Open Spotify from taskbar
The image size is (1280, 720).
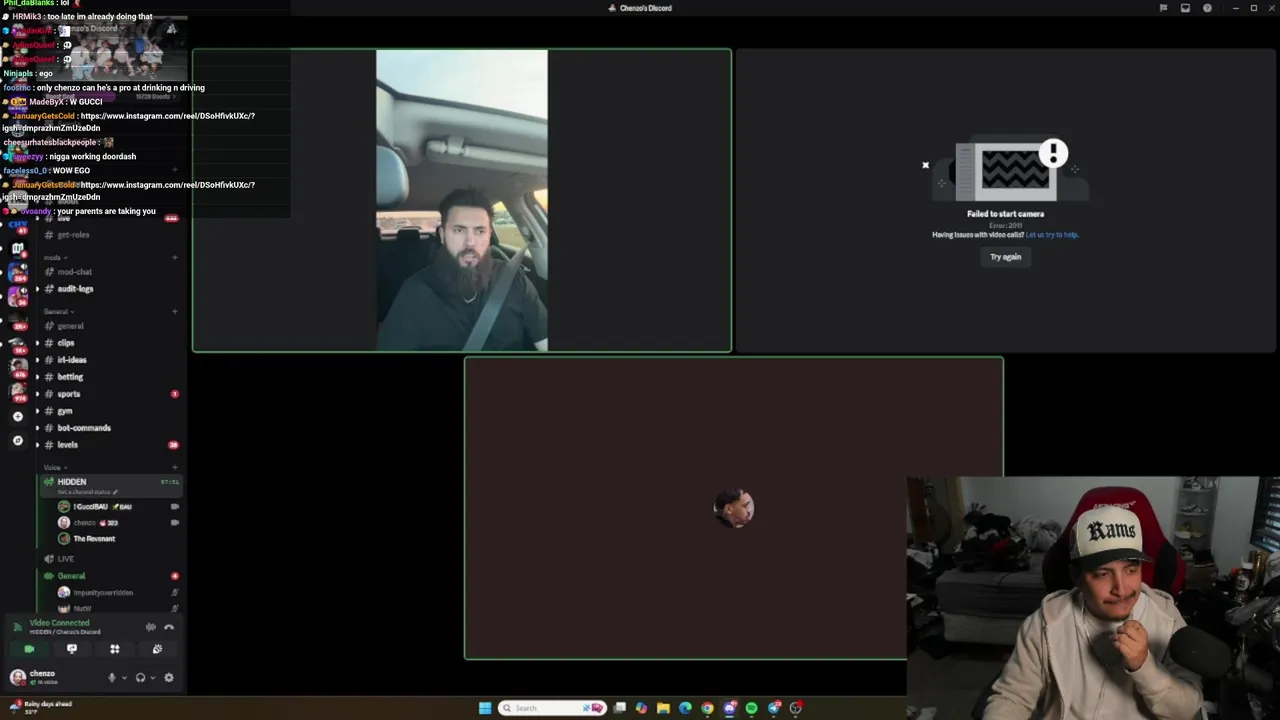point(751,708)
